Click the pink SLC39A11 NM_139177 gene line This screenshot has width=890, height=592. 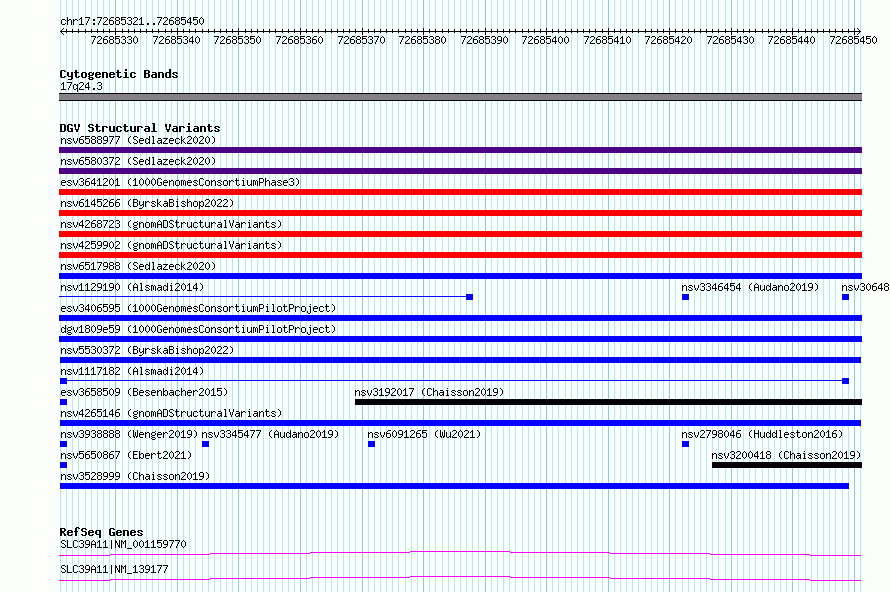pyautogui.click(x=460, y=578)
